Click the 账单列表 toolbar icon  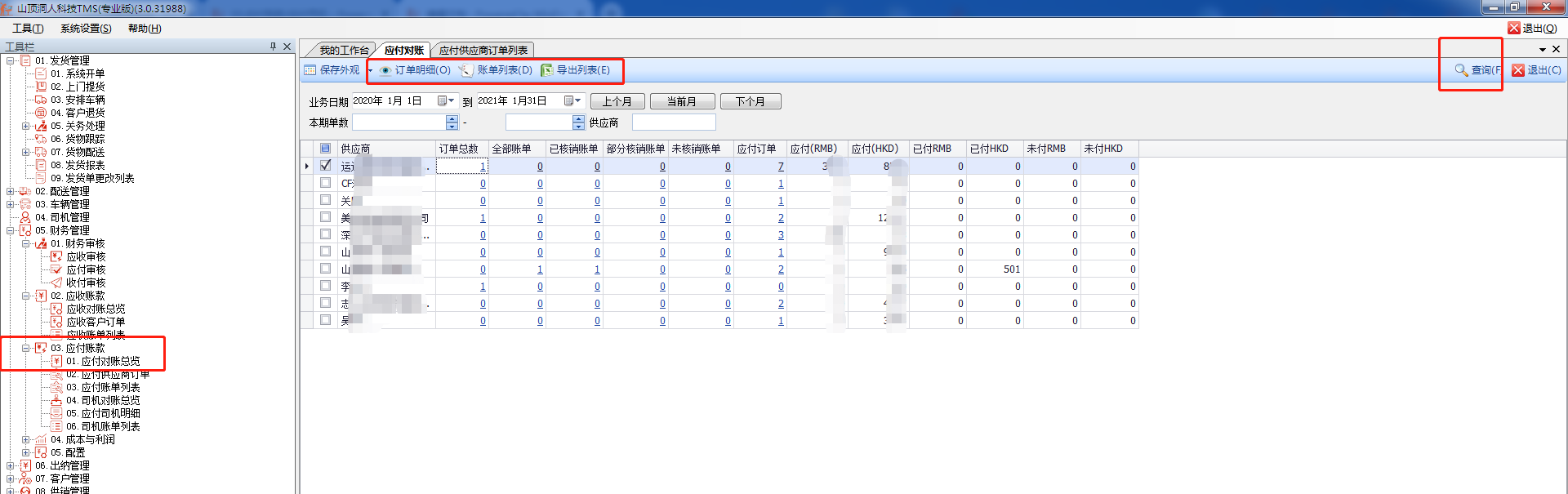(x=465, y=70)
